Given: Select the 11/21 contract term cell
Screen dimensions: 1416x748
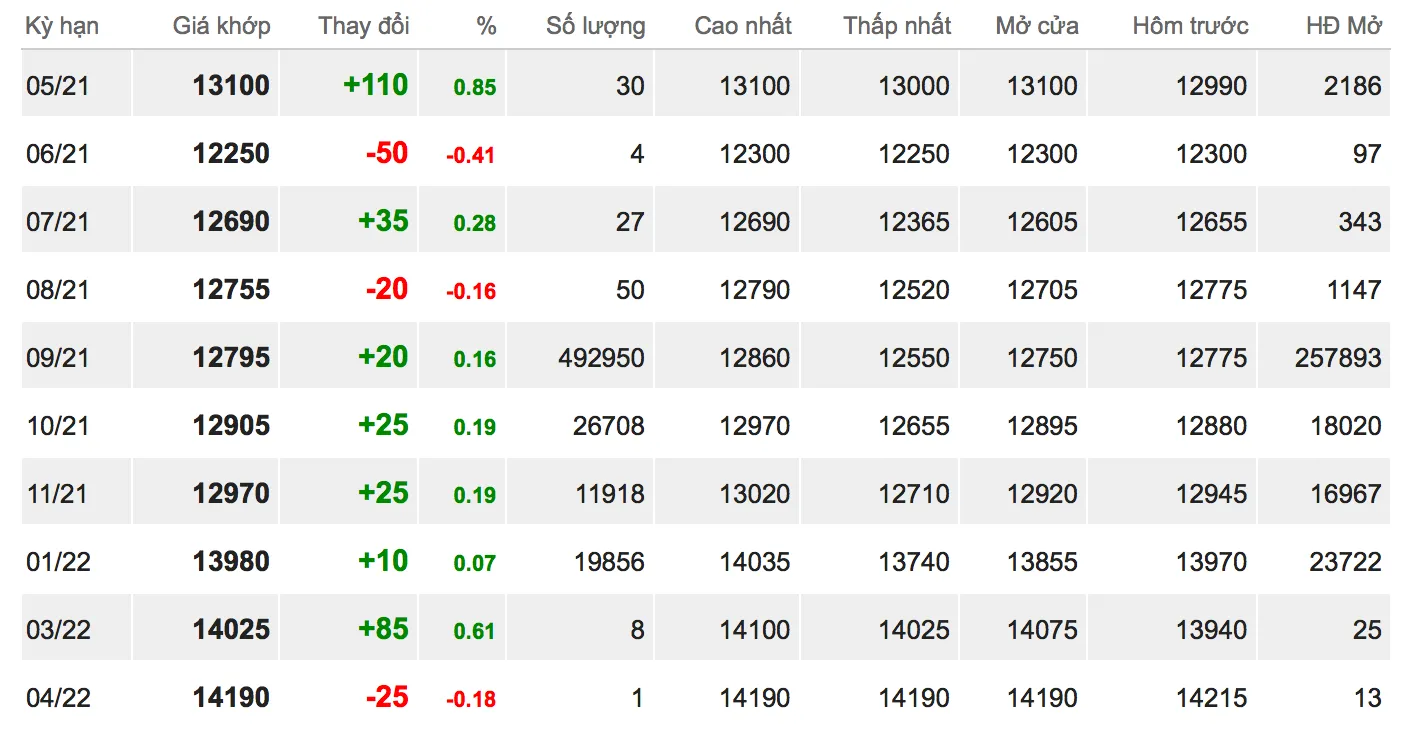Looking at the screenshot, I should tap(76, 493).
